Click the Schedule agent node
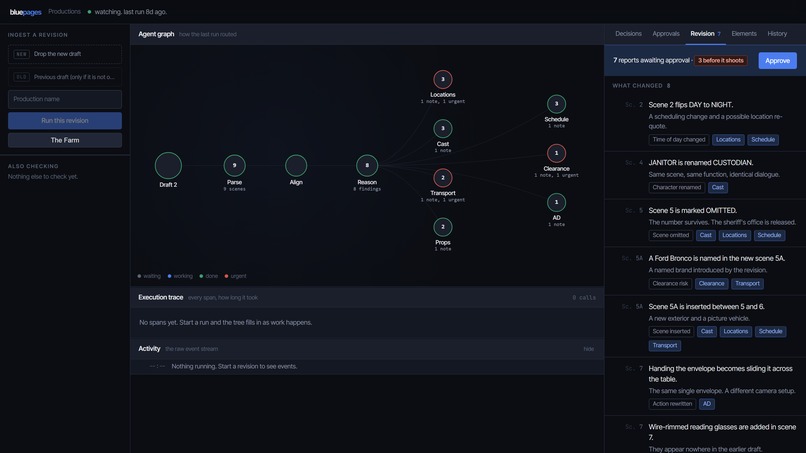 pos(556,104)
